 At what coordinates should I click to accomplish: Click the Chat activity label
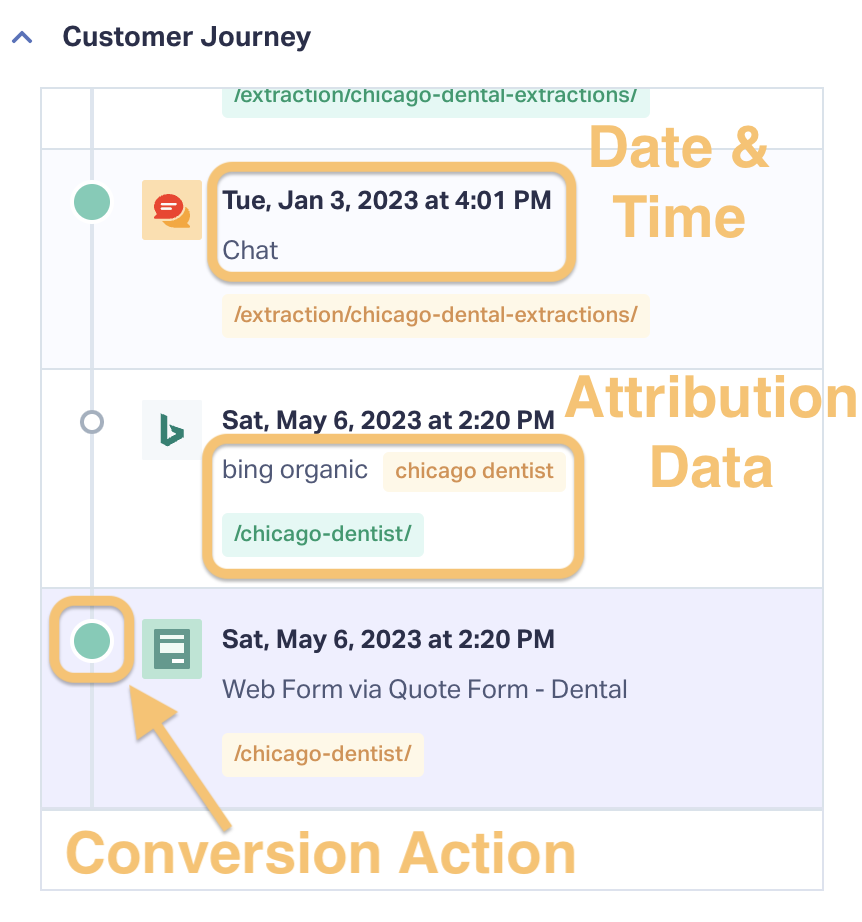[x=250, y=250]
